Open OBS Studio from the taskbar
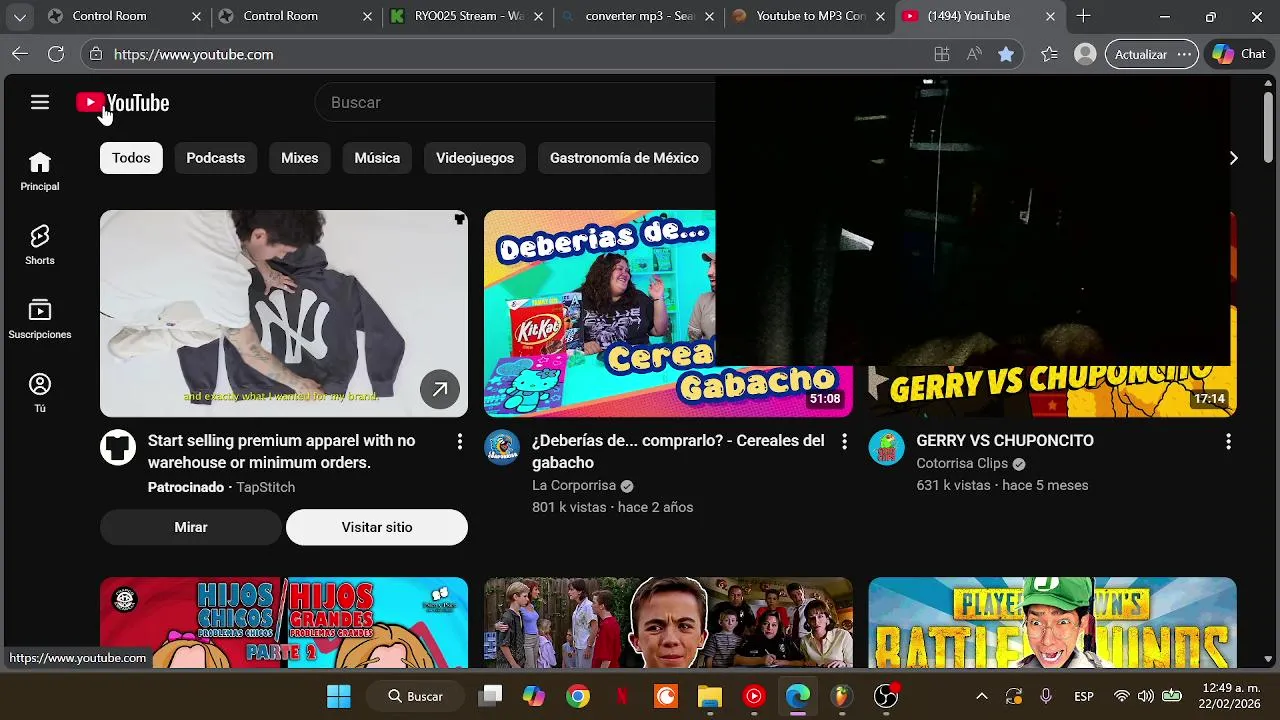 click(x=886, y=696)
